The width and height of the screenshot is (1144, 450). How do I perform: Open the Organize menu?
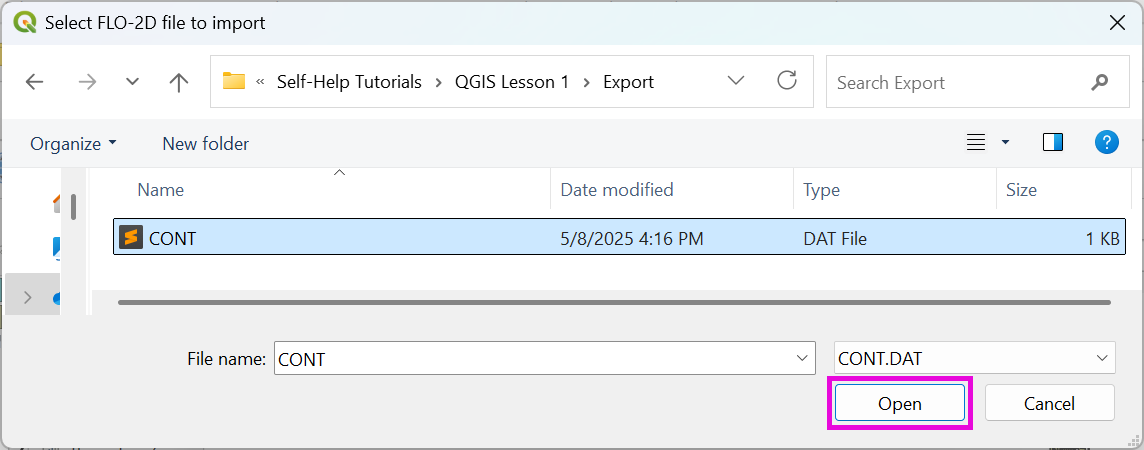pos(73,144)
